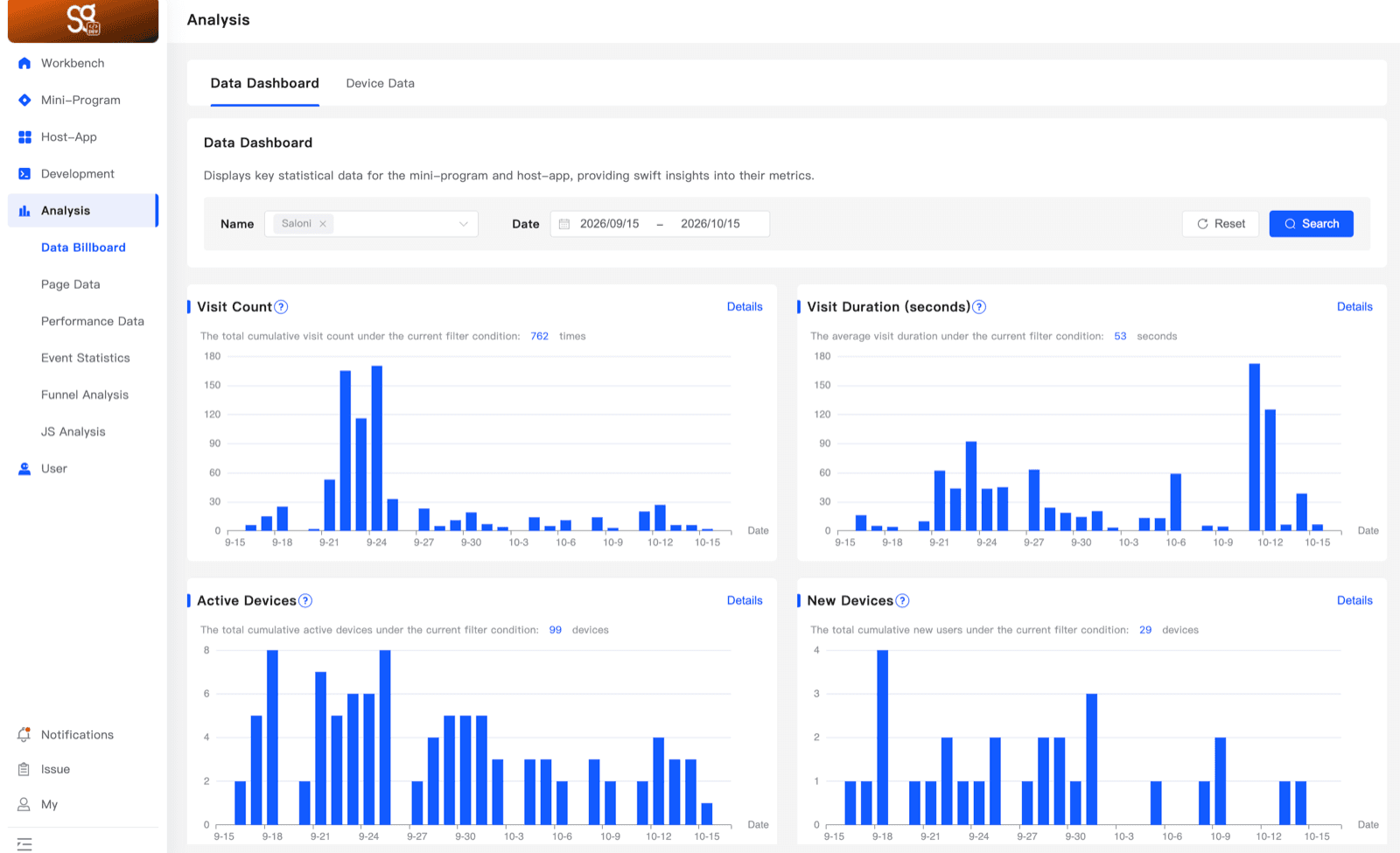Viewport: 1400px width, 853px height.
Task: Click the 762 visit count value
Action: click(x=539, y=336)
